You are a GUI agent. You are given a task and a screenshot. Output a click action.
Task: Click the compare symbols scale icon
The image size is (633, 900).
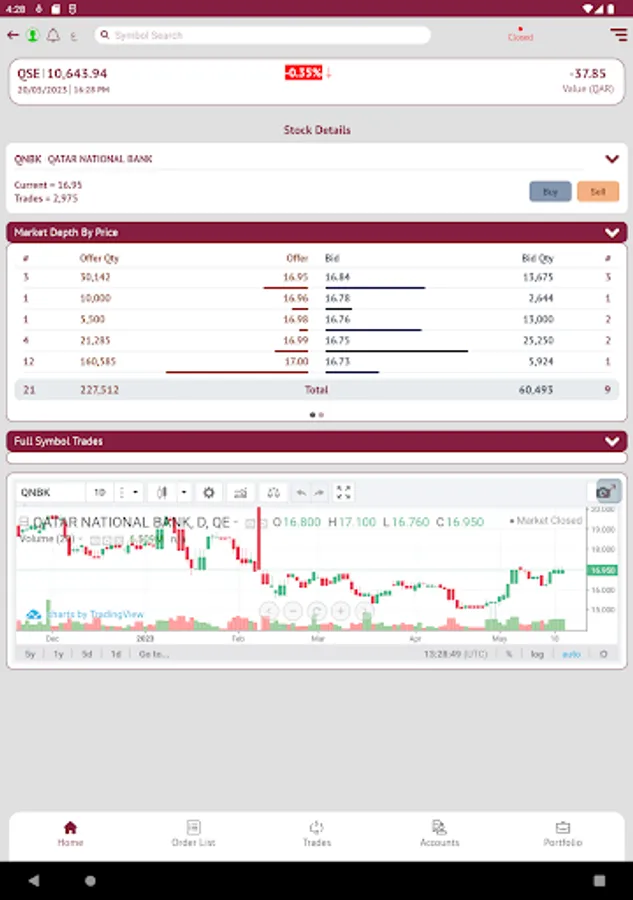click(x=274, y=492)
